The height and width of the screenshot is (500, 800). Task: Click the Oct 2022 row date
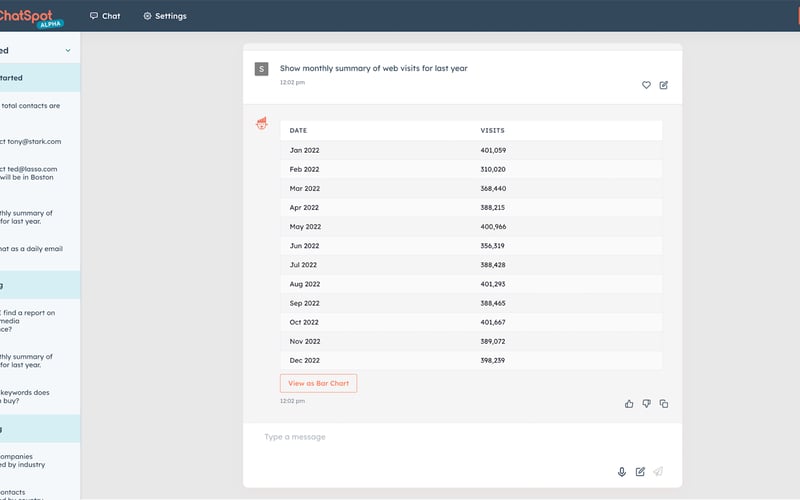pos(304,322)
